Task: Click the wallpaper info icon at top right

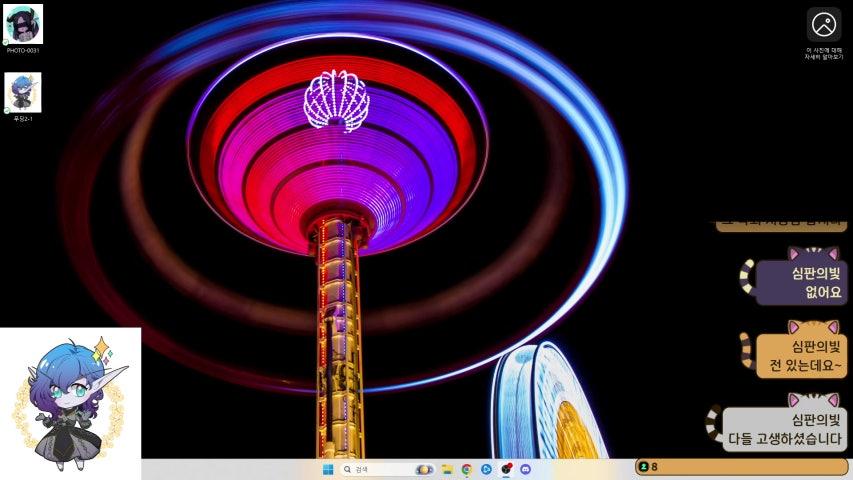Action: tap(824, 24)
